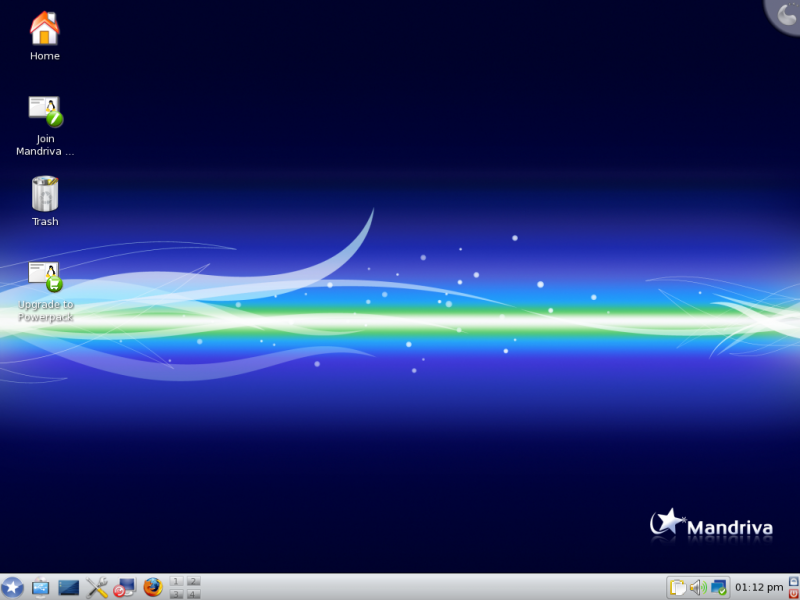
Task: Switch to virtual desktop 1
Action: pos(176,581)
